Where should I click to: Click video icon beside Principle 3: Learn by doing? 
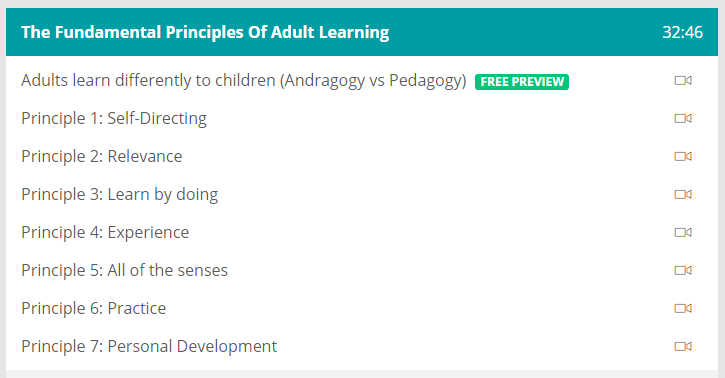click(x=683, y=194)
